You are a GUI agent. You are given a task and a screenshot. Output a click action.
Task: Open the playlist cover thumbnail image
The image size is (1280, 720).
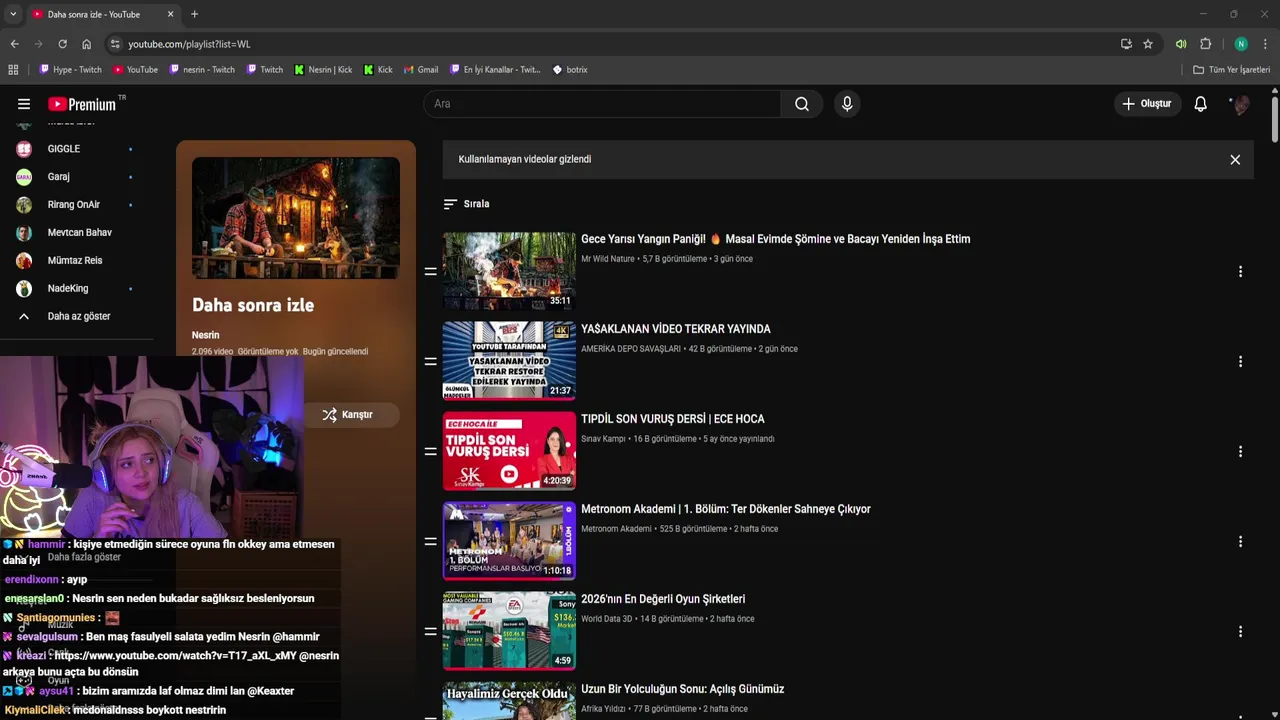tap(296, 217)
